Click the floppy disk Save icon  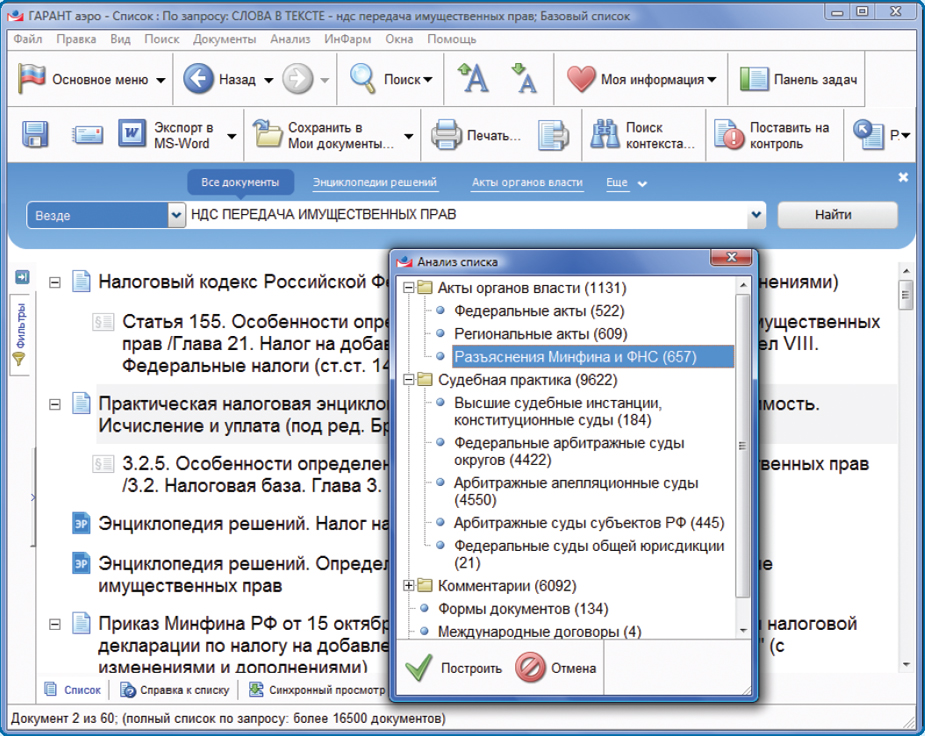pyautogui.click(x=36, y=135)
